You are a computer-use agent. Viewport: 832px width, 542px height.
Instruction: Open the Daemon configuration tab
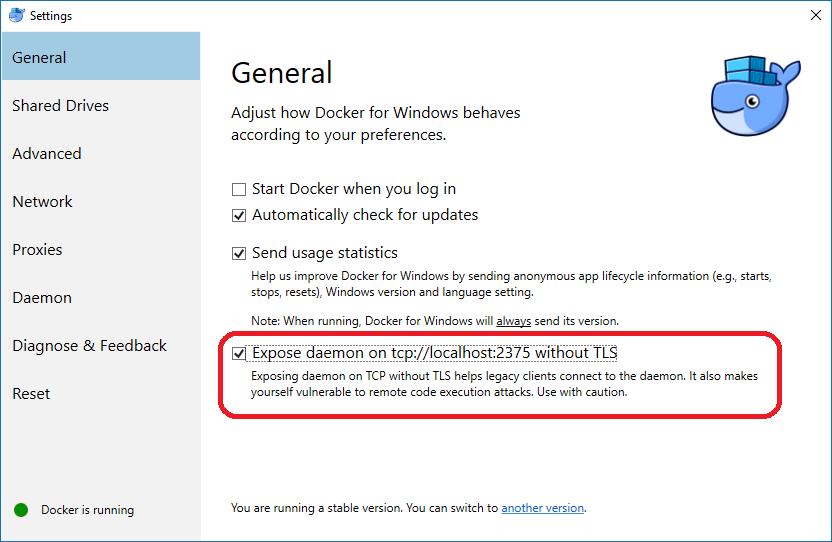[x=42, y=298]
